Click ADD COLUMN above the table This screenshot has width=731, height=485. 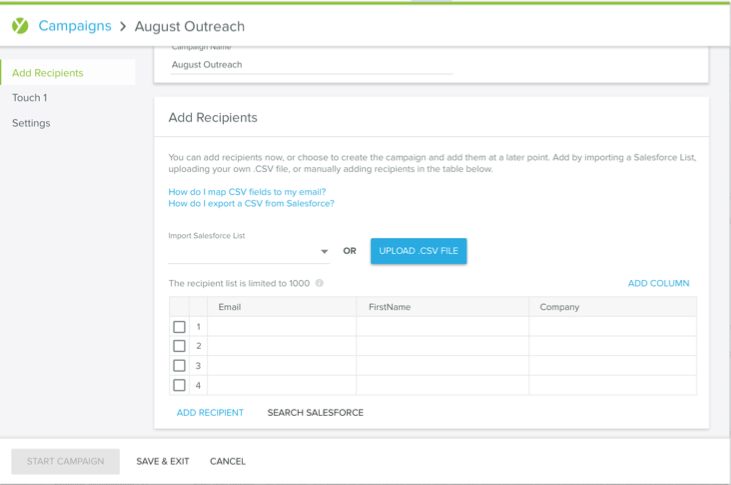[658, 283]
